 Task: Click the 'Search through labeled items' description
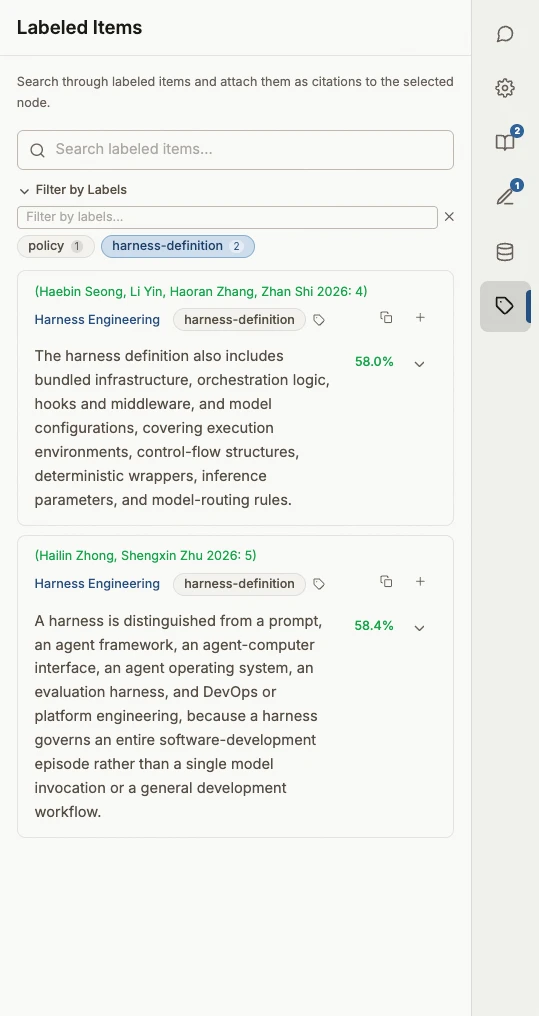(x=235, y=92)
